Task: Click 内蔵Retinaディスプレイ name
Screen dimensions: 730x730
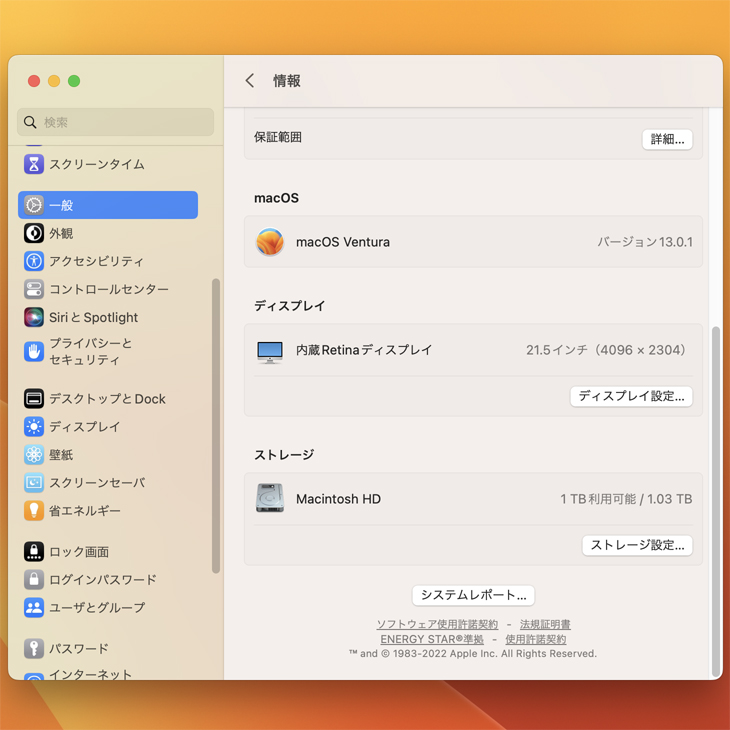Action: click(x=365, y=350)
